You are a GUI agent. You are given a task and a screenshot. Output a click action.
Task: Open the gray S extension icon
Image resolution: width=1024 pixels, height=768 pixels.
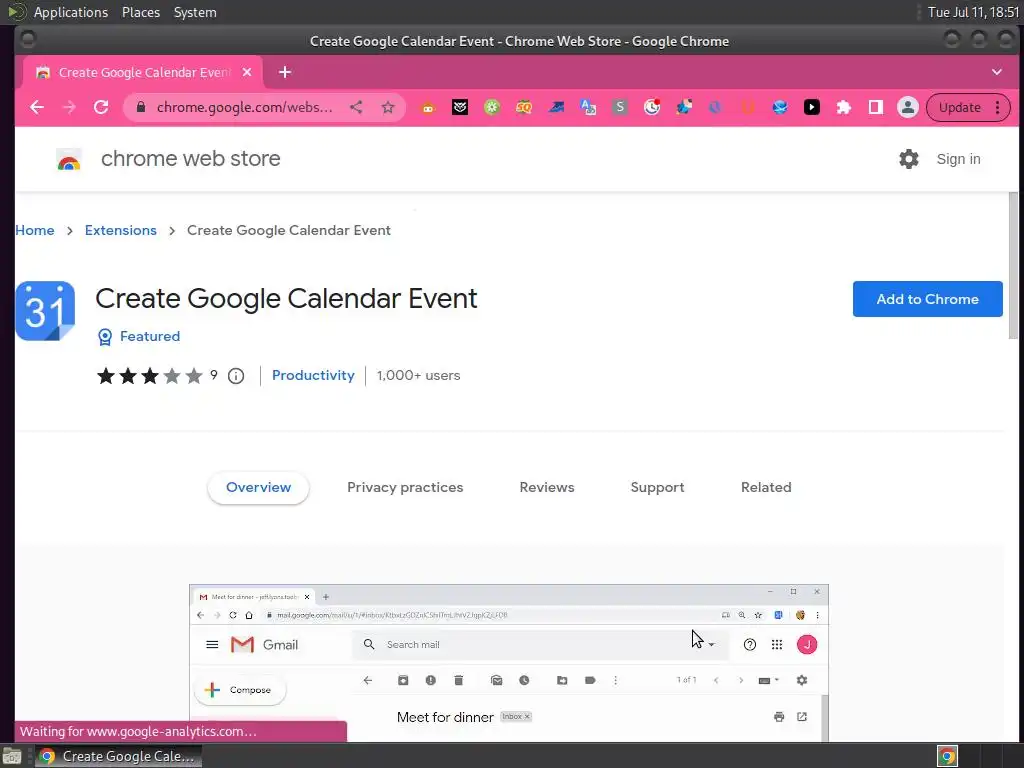(620, 107)
